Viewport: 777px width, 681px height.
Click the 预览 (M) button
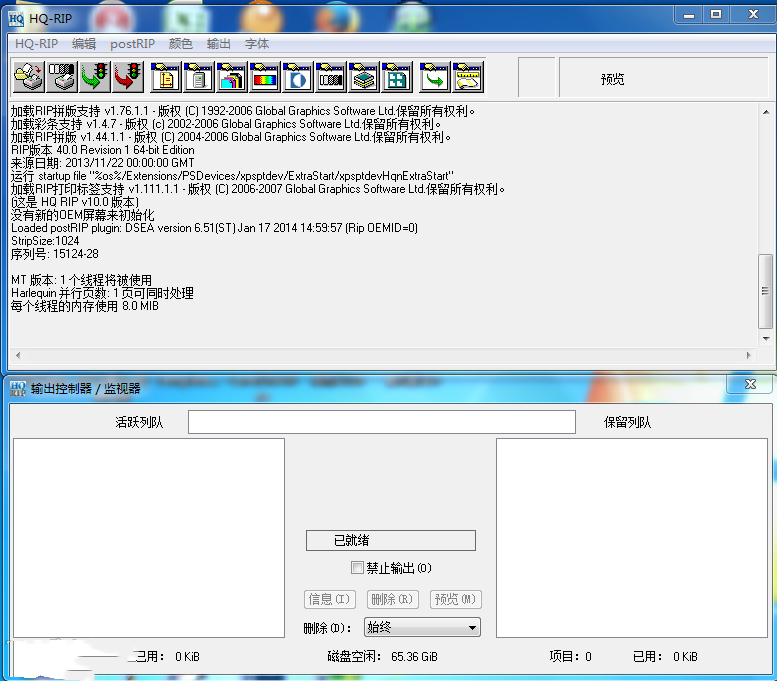point(455,599)
